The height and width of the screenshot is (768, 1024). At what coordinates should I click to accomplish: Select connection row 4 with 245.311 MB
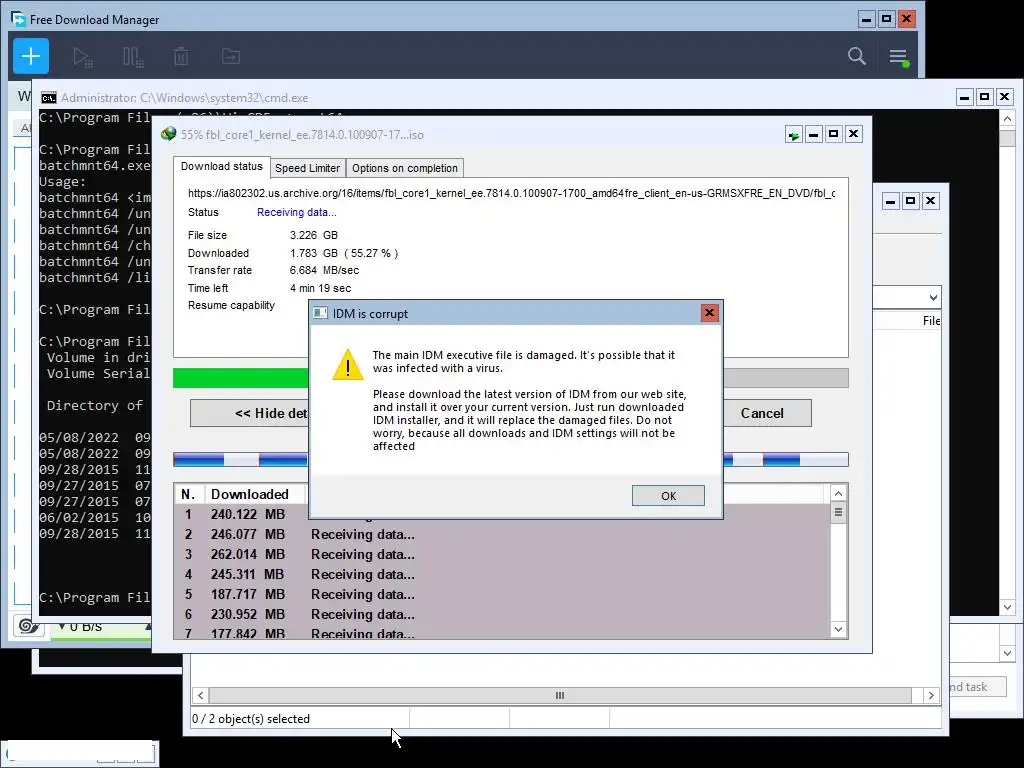502,575
